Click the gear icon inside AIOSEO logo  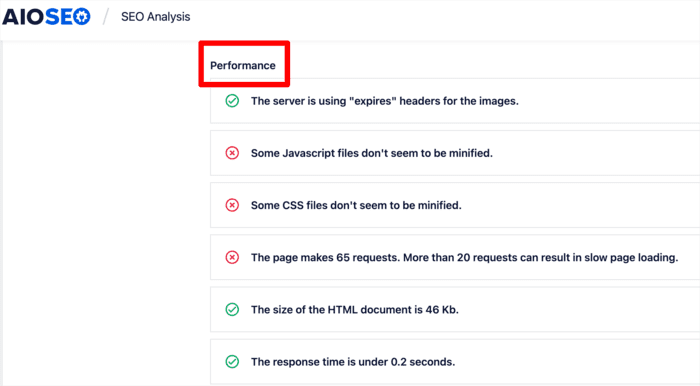[82, 17]
